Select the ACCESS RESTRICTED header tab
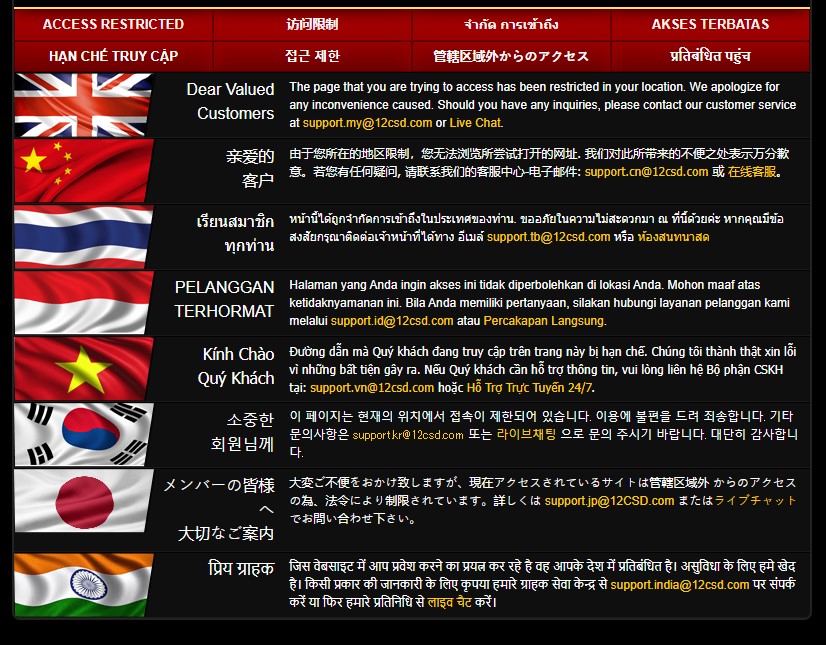The height and width of the screenshot is (645, 826). [x=113, y=24]
